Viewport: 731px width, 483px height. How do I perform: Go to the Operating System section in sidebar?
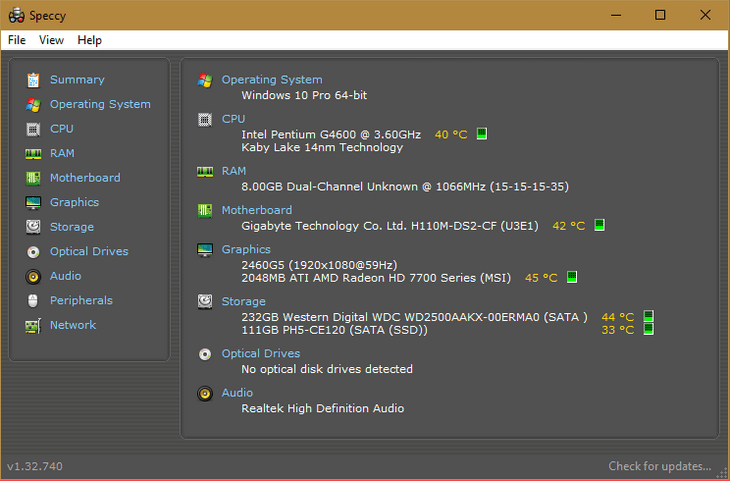[100, 104]
